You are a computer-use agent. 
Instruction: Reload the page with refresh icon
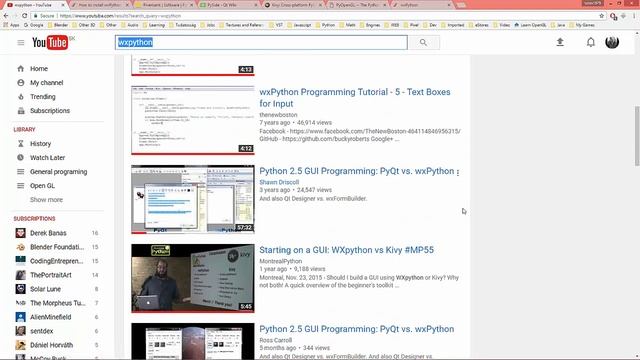[24, 16]
